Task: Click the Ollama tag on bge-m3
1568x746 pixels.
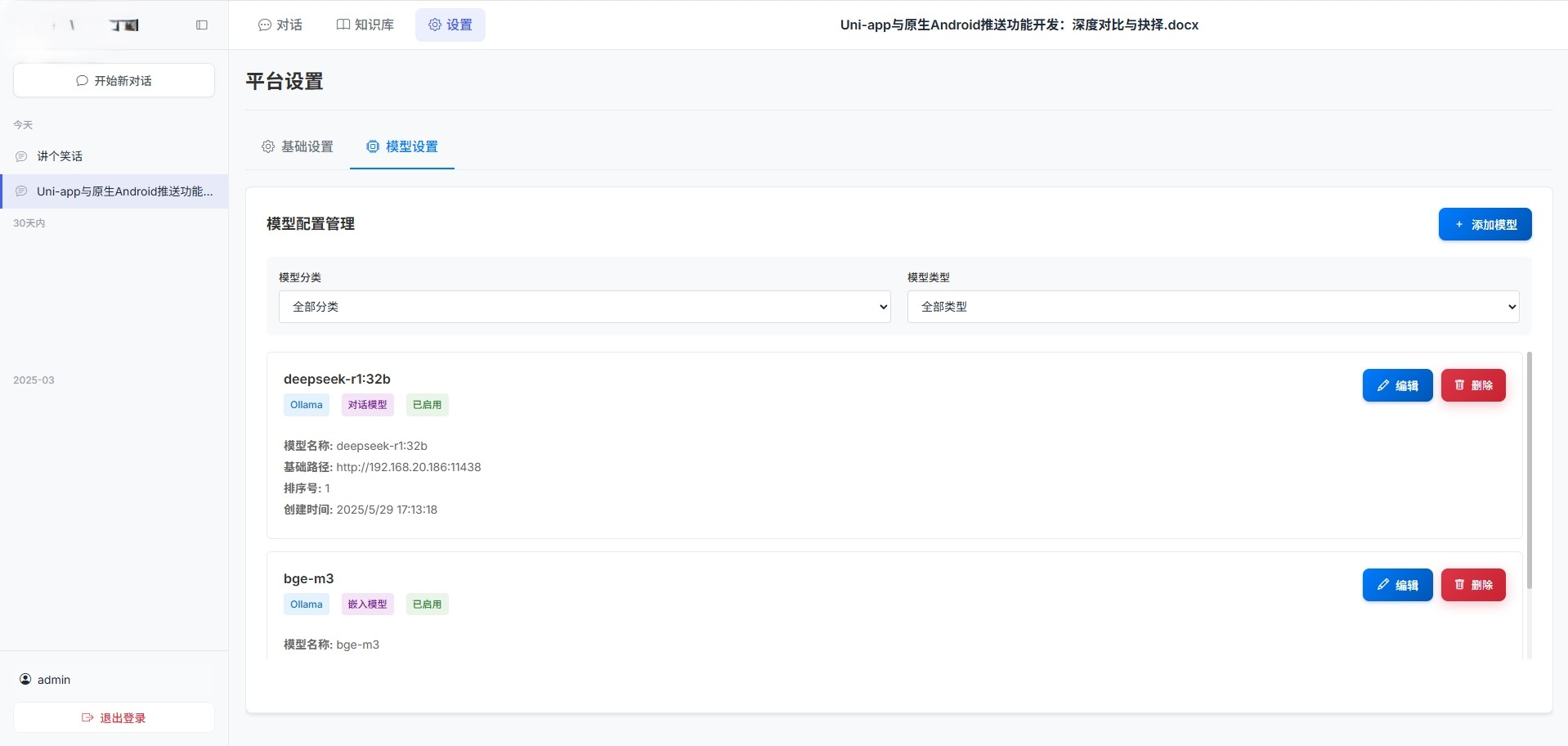Action: click(x=306, y=604)
